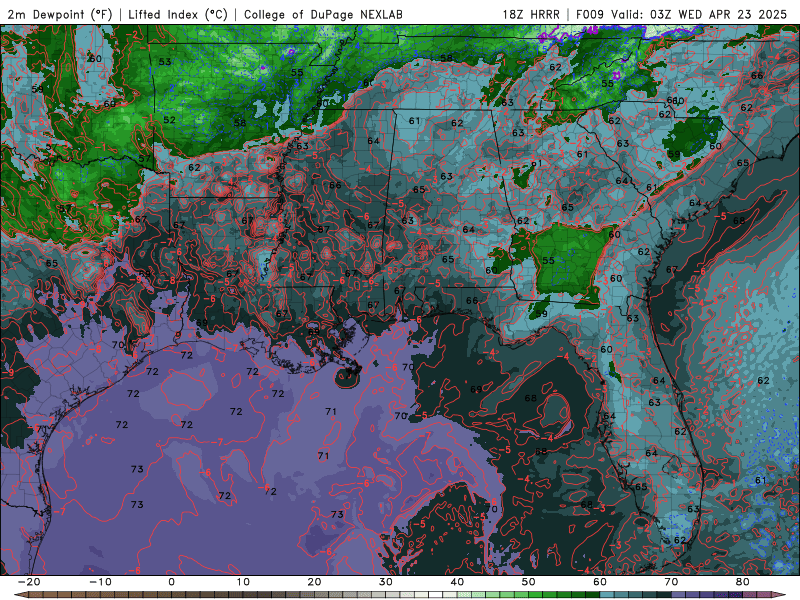The height and width of the screenshot is (600, 800).
Task: Click the 50 label on the color scale
Action: click(x=529, y=582)
